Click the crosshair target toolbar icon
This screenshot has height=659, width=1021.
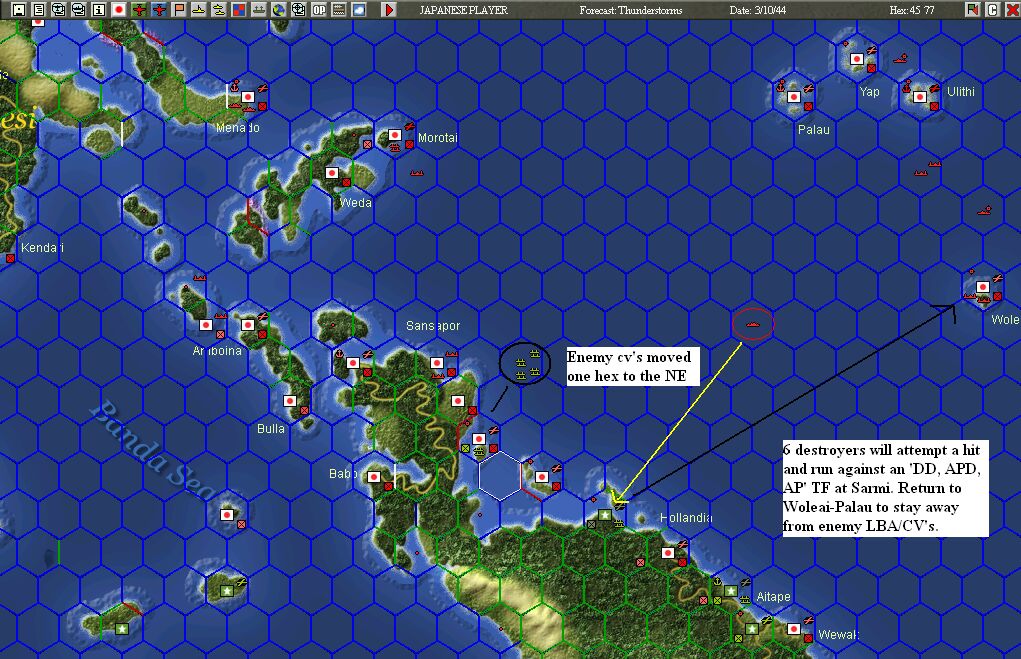click(x=299, y=10)
